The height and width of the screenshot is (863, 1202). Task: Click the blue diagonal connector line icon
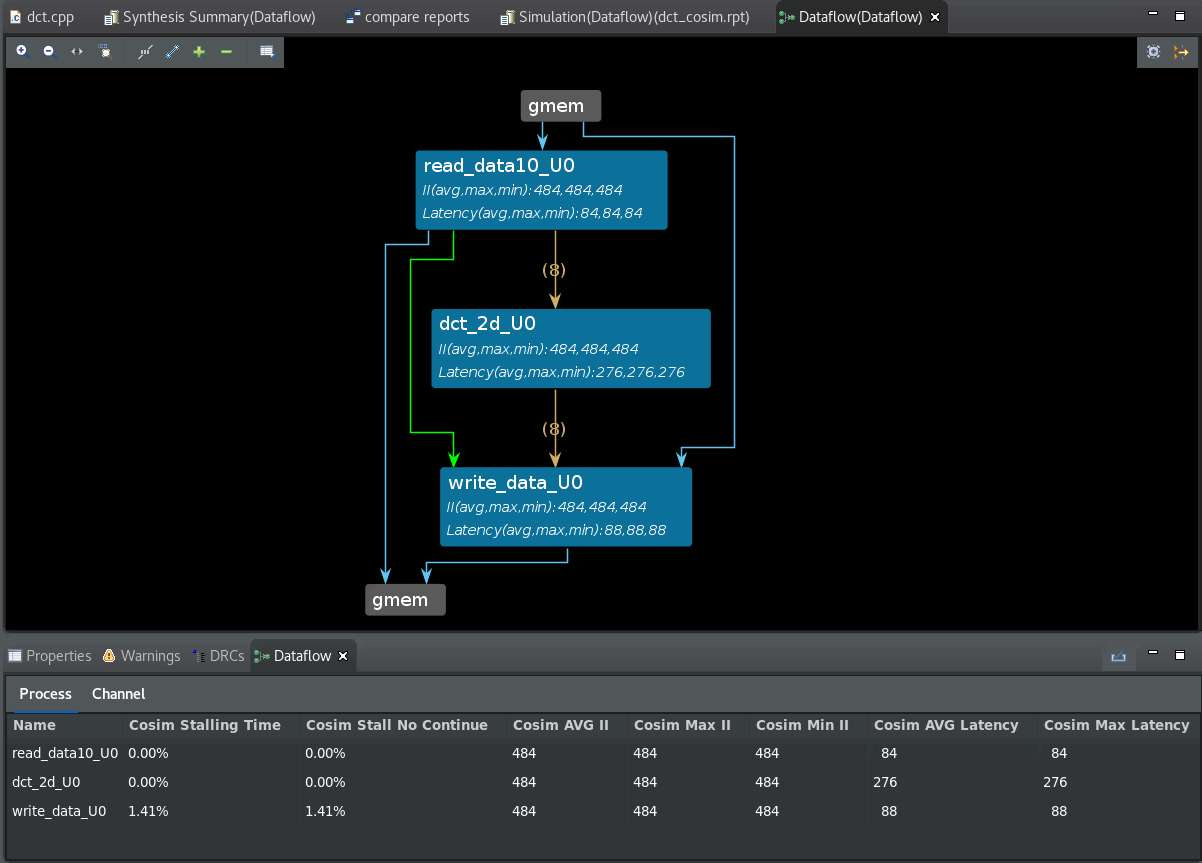coord(172,51)
